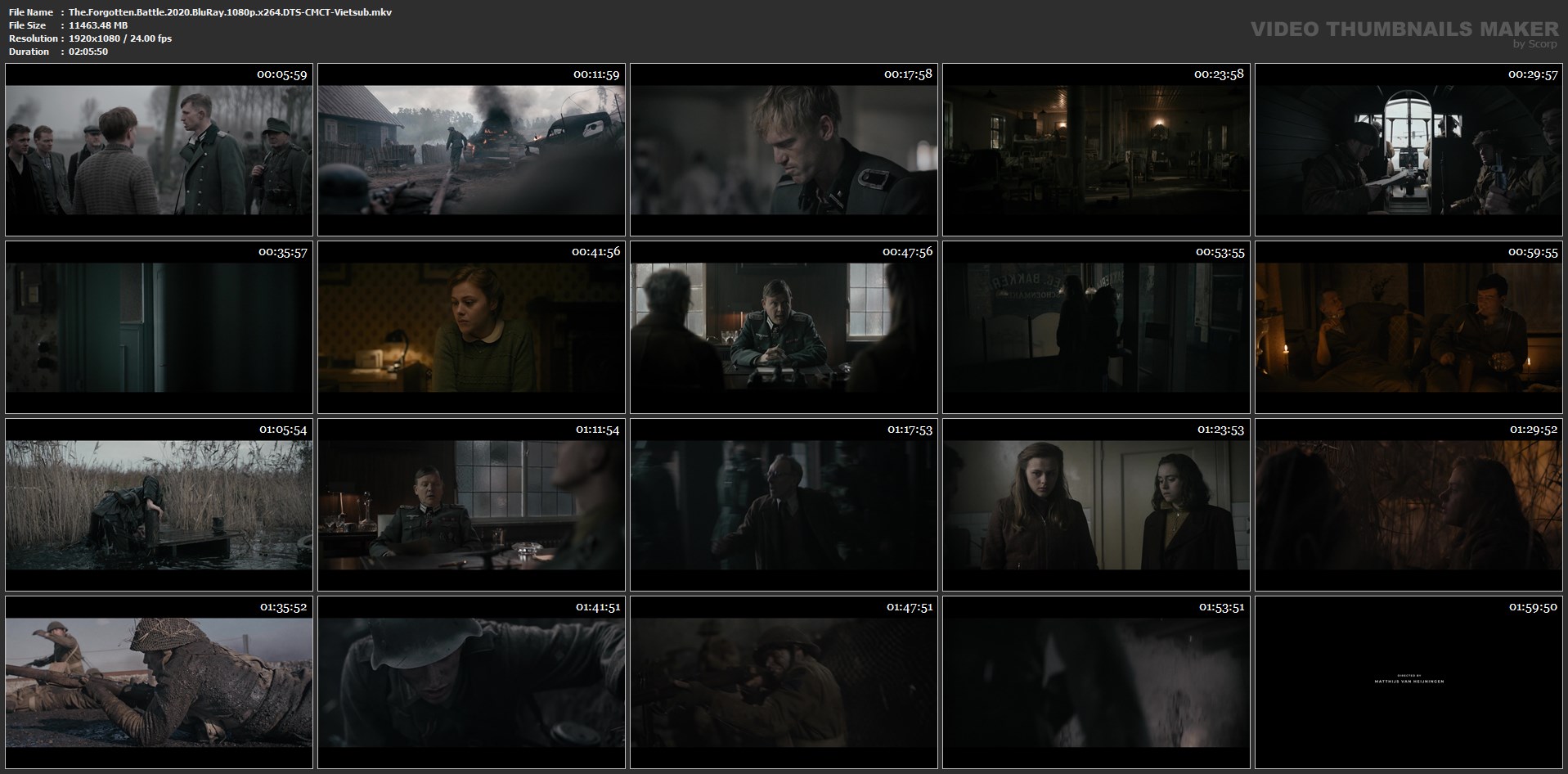Click the 00:05:59 timestamp label
Image resolution: width=1568 pixels, height=774 pixels.
pos(281,74)
